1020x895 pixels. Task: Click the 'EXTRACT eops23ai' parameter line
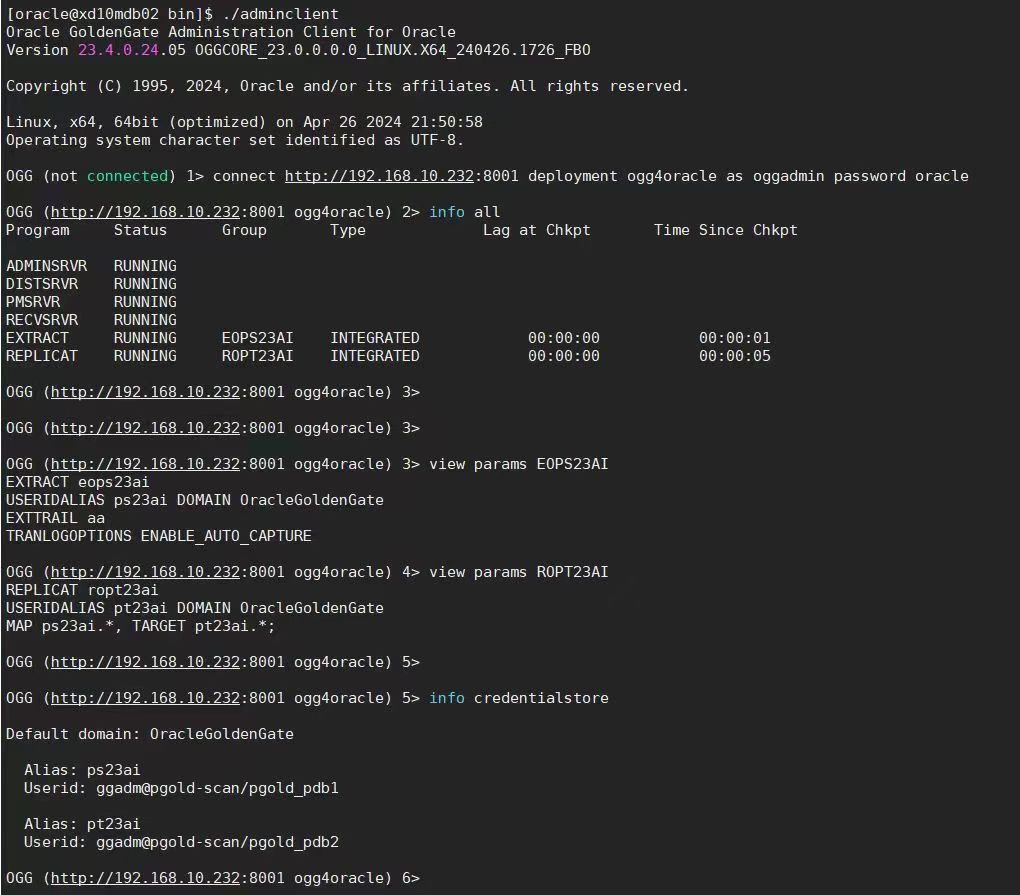tap(77, 483)
